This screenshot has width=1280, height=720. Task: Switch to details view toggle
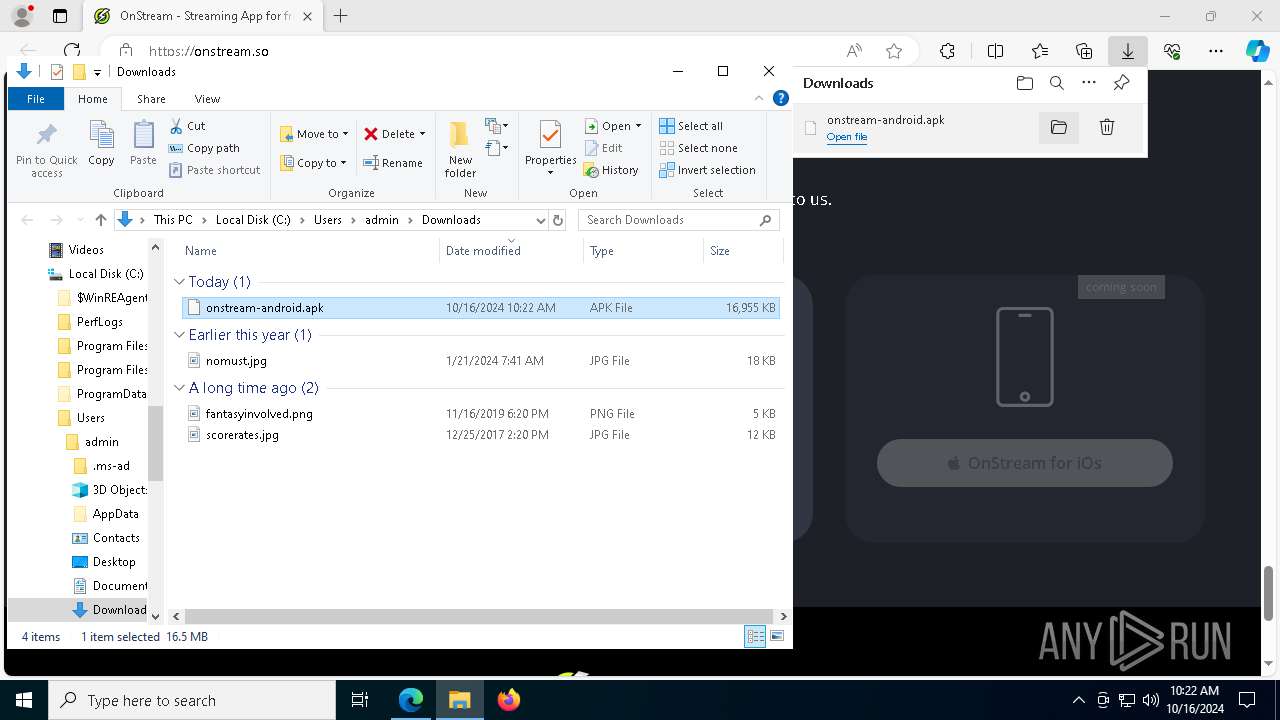click(755, 636)
